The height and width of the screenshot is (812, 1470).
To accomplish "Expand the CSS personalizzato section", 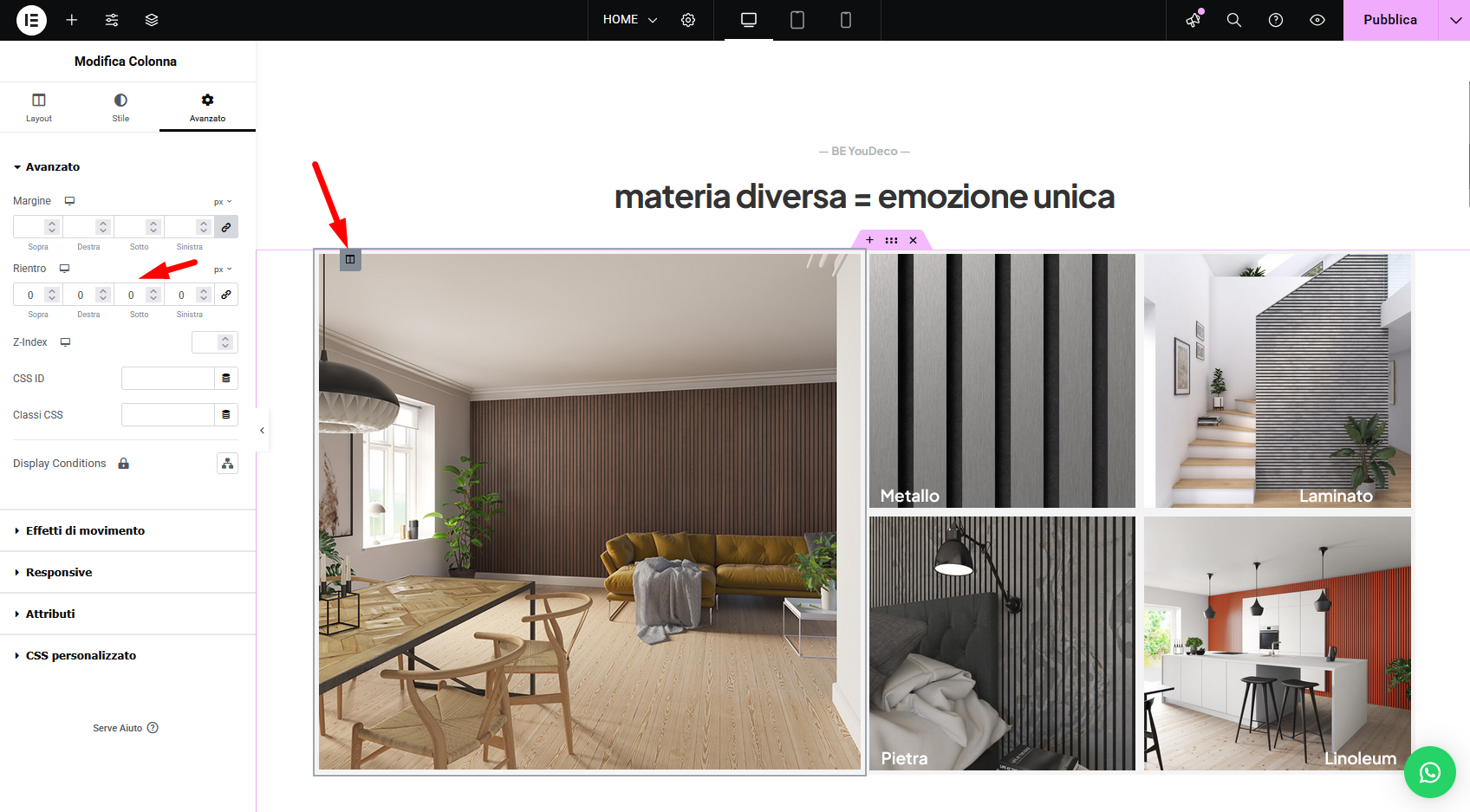I will 81,655.
